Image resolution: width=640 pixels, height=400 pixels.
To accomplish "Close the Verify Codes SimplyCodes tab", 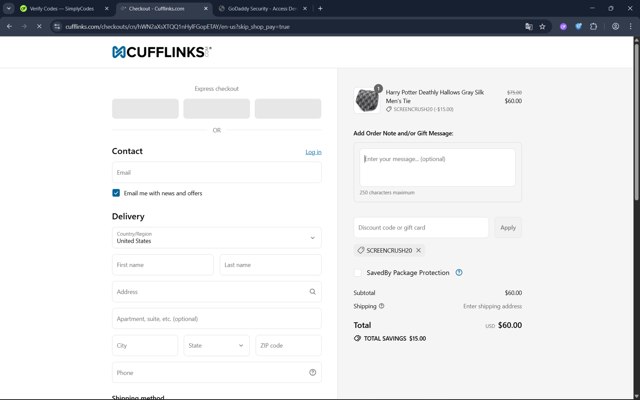I will point(107,8).
